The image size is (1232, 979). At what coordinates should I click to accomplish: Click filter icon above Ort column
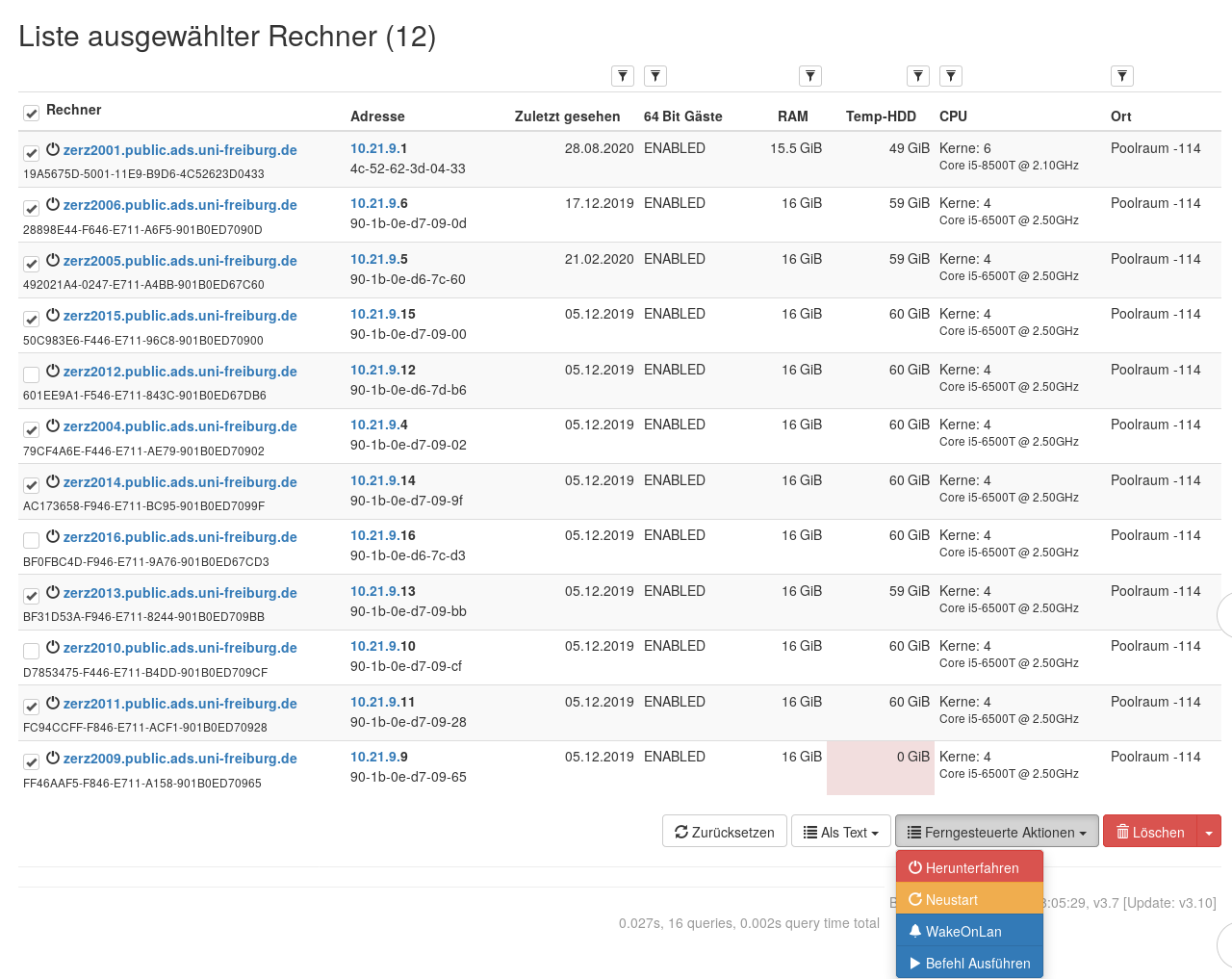[1122, 76]
